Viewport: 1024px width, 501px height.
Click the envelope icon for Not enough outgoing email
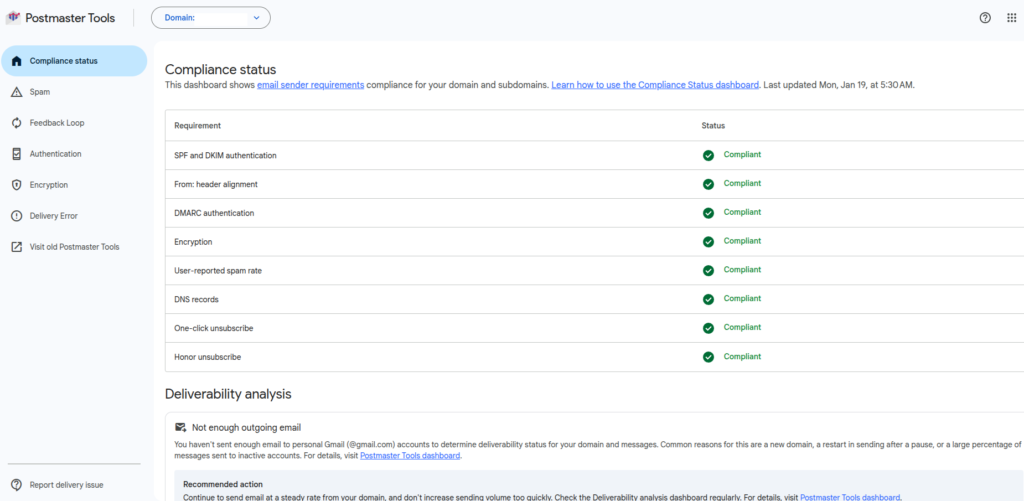181,427
